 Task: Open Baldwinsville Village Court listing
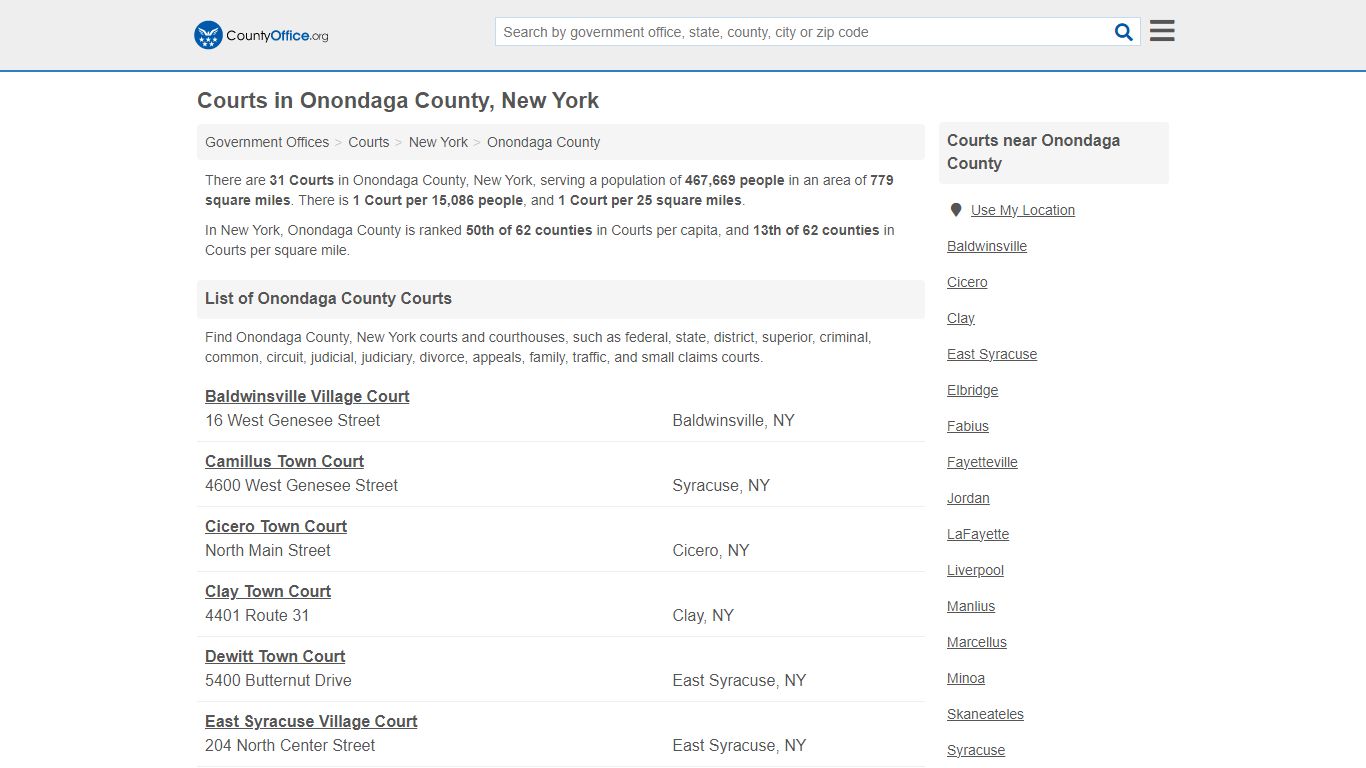(307, 396)
